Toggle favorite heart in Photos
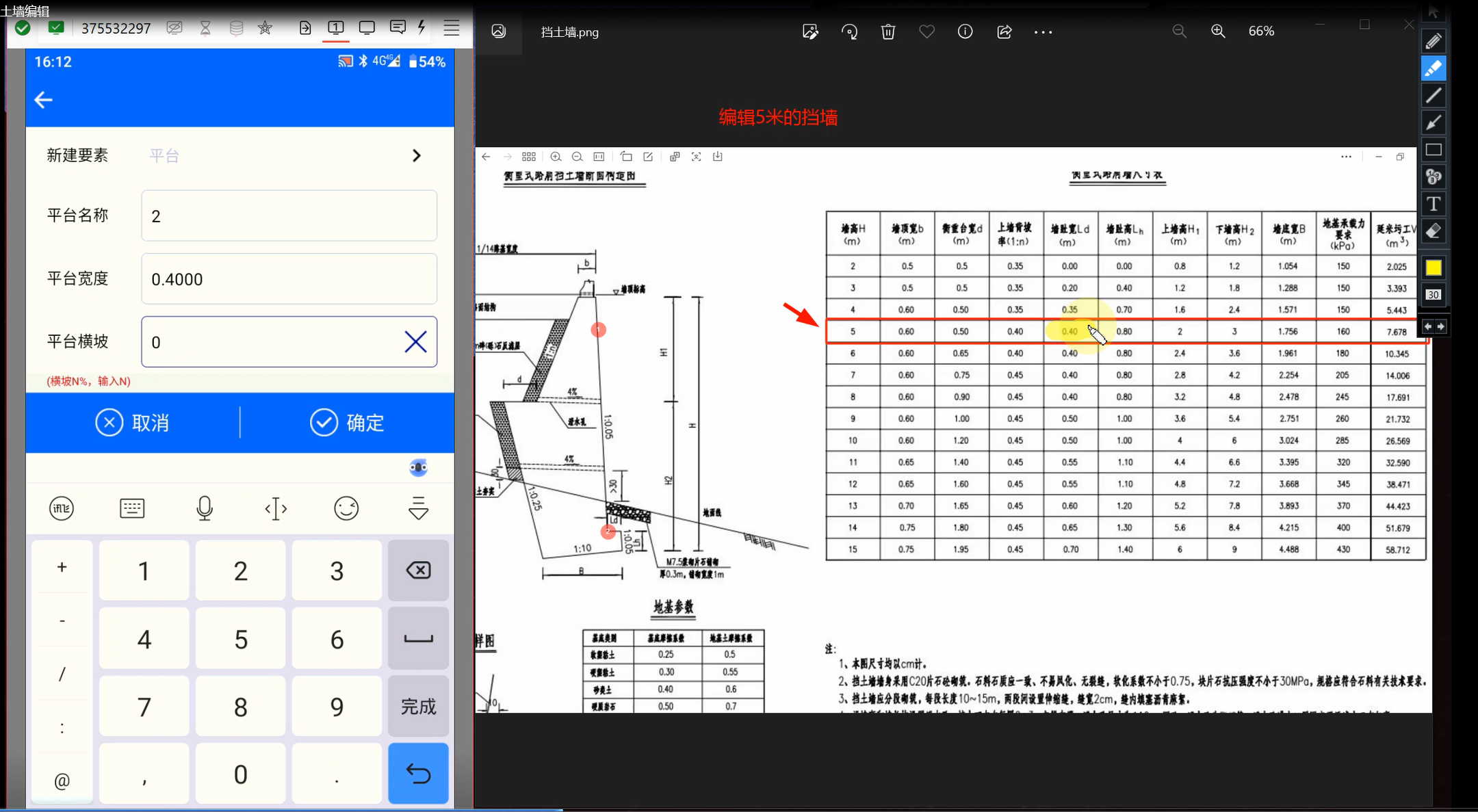The width and height of the screenshot is (1478, 812). (x=926, y=31)
